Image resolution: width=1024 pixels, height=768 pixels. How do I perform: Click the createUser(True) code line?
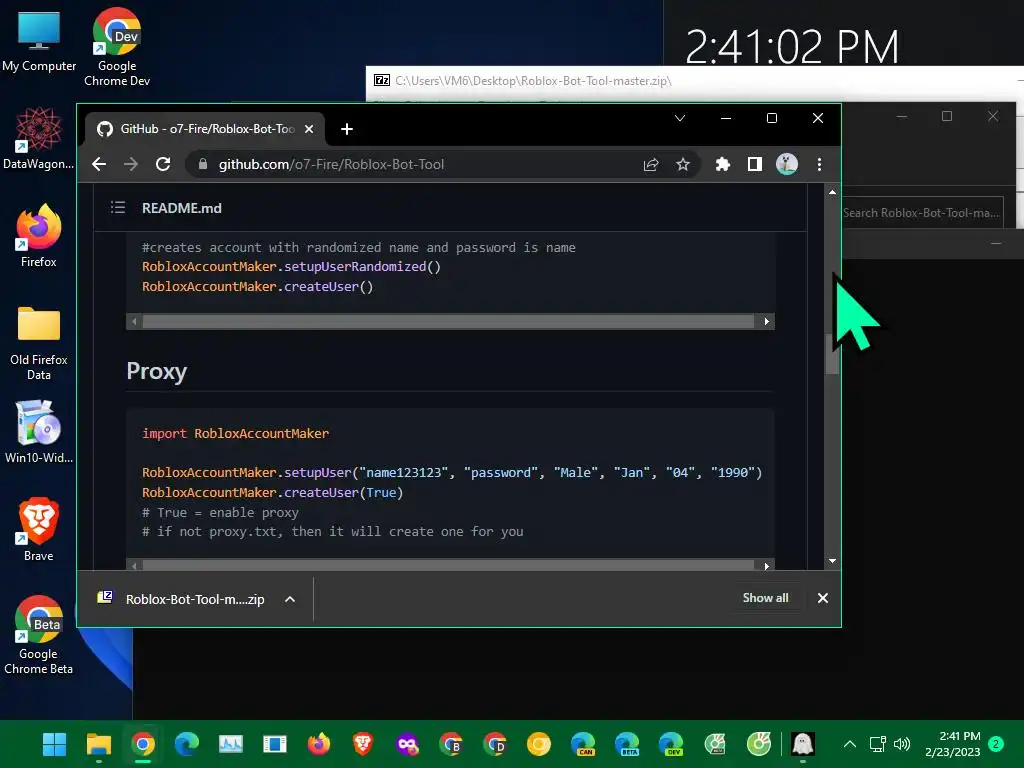pyautogui.click(x=272, y=493)
